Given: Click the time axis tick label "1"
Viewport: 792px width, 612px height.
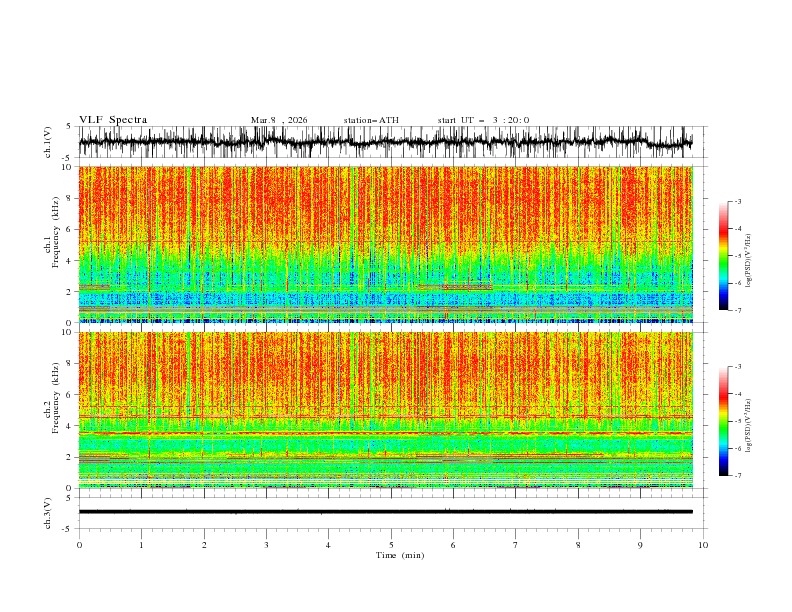Looking at the screenshot, I should (x=141, y=545).
